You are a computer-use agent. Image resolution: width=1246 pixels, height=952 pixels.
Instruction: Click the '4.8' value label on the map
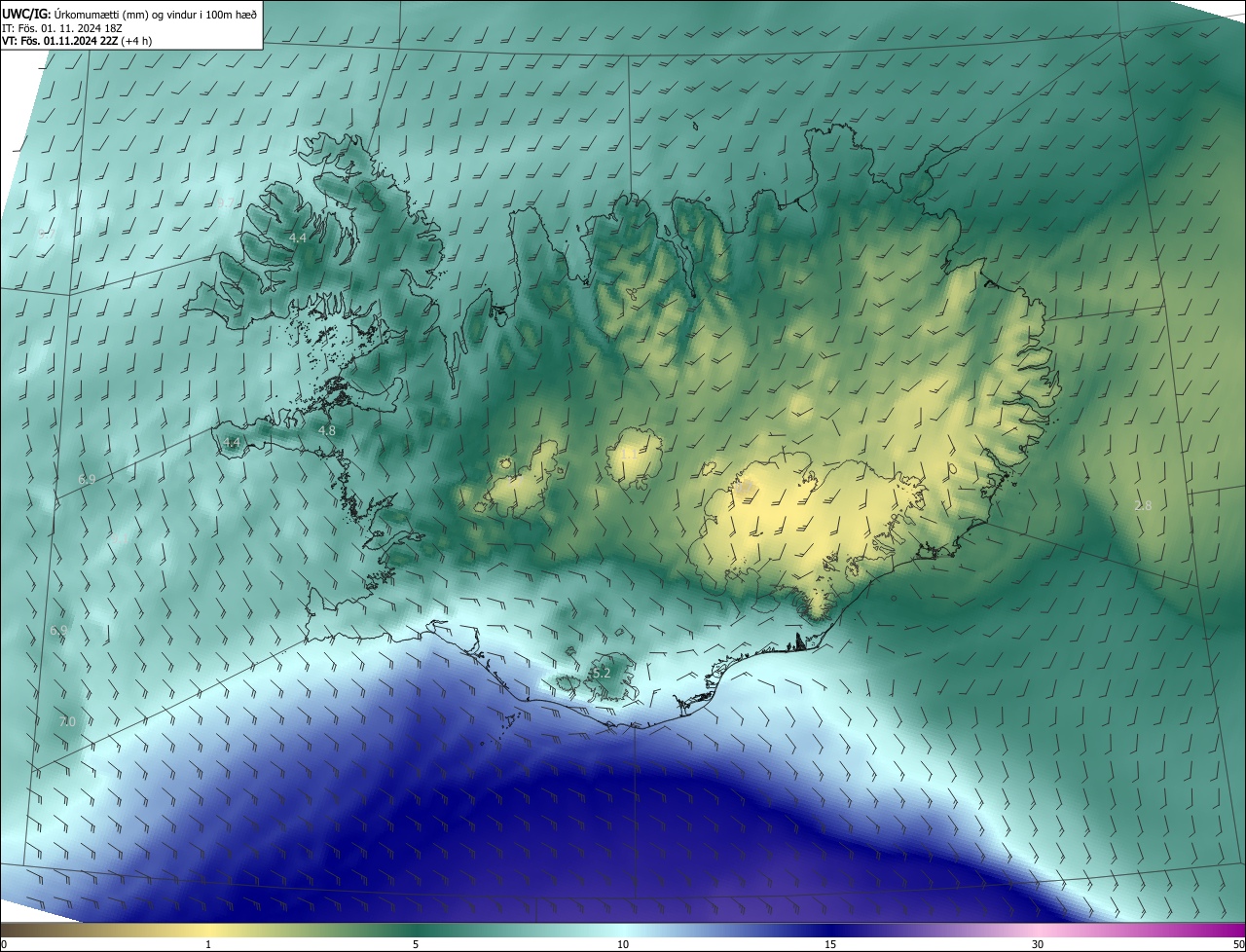[327, 430]
